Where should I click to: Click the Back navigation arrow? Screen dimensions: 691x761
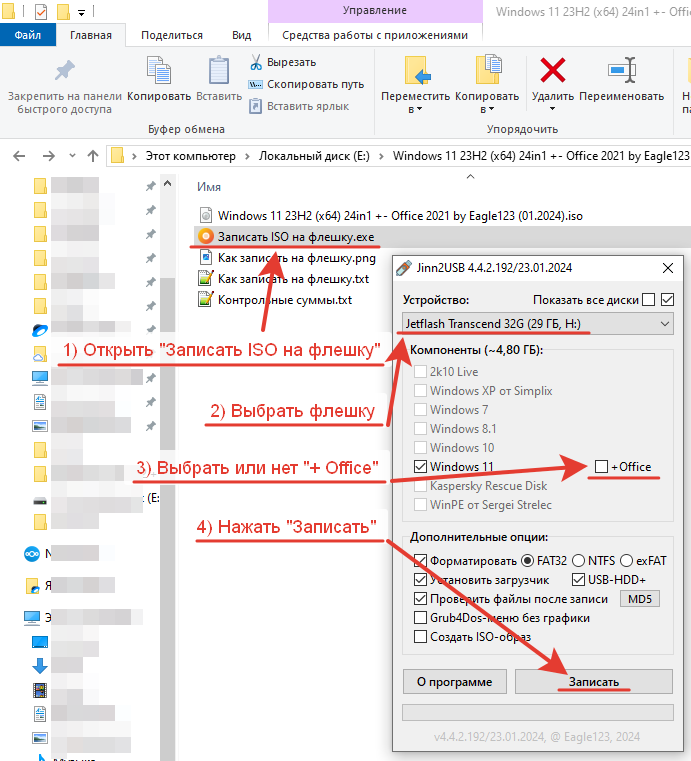[x=20, y=156]
